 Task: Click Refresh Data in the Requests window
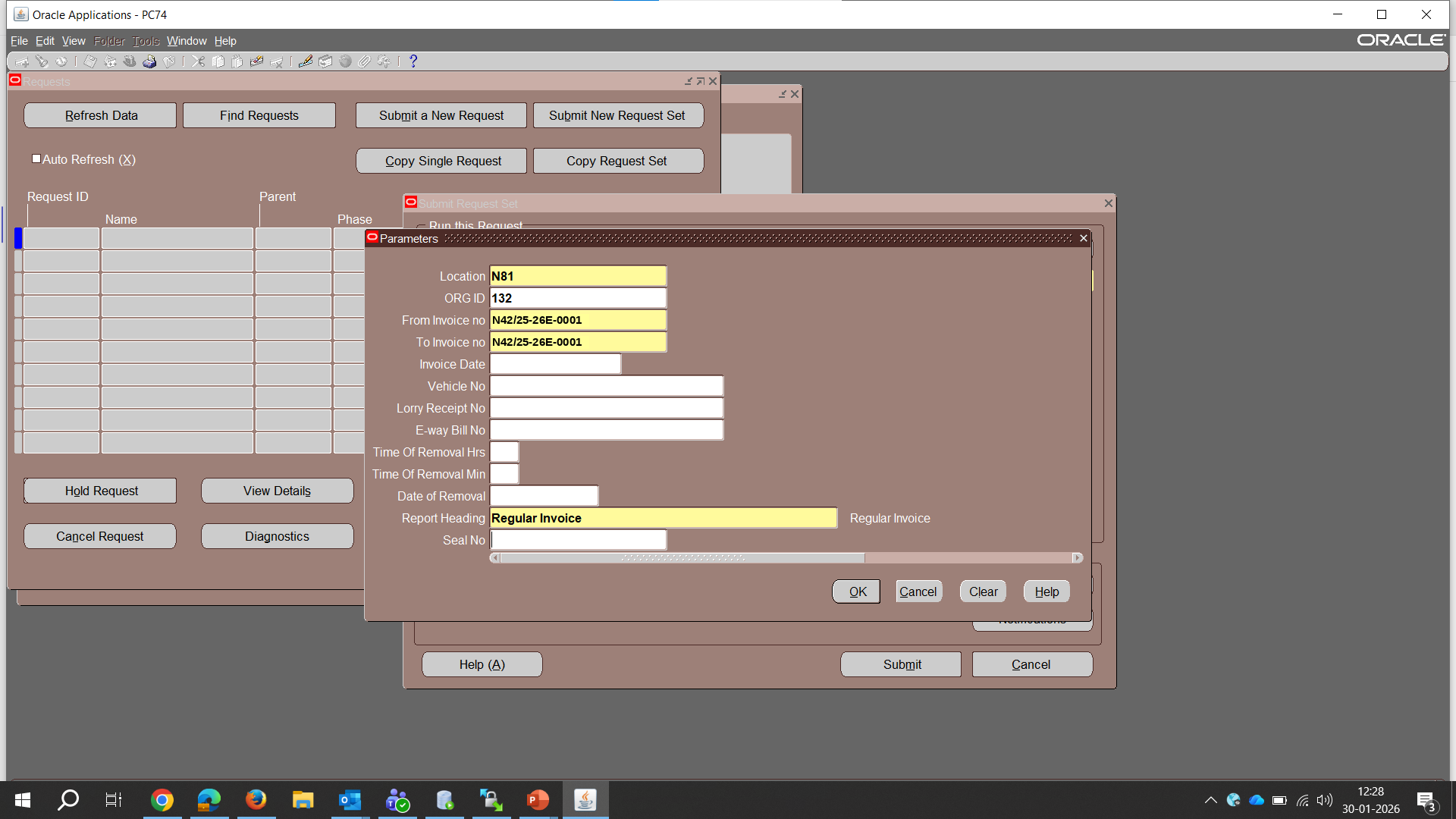(101, 115)
